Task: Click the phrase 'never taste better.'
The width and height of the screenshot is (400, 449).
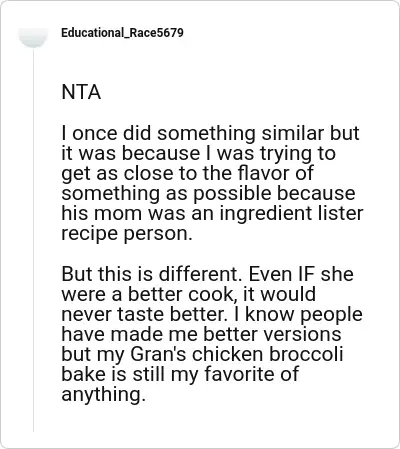Action: tap(144, 314)
